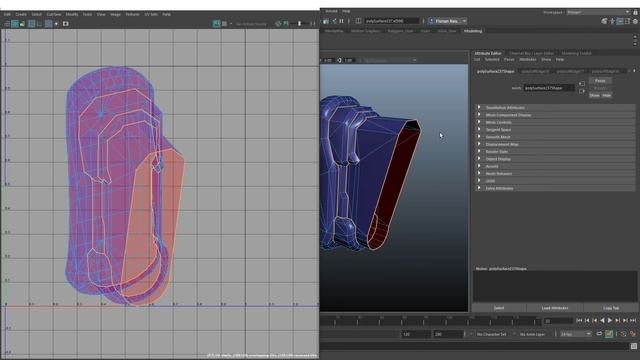Open the Workspace dropdown
Viewport: 640px width, 360px height.
pos(598,12)
